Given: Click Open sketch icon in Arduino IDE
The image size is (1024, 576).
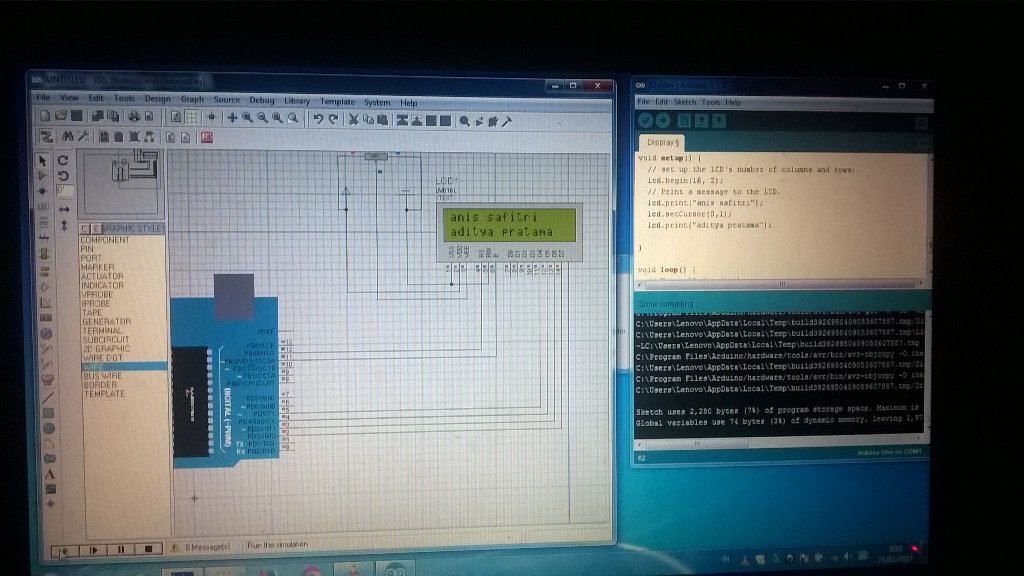Looking at the screenshot, I should click(701, 121).
